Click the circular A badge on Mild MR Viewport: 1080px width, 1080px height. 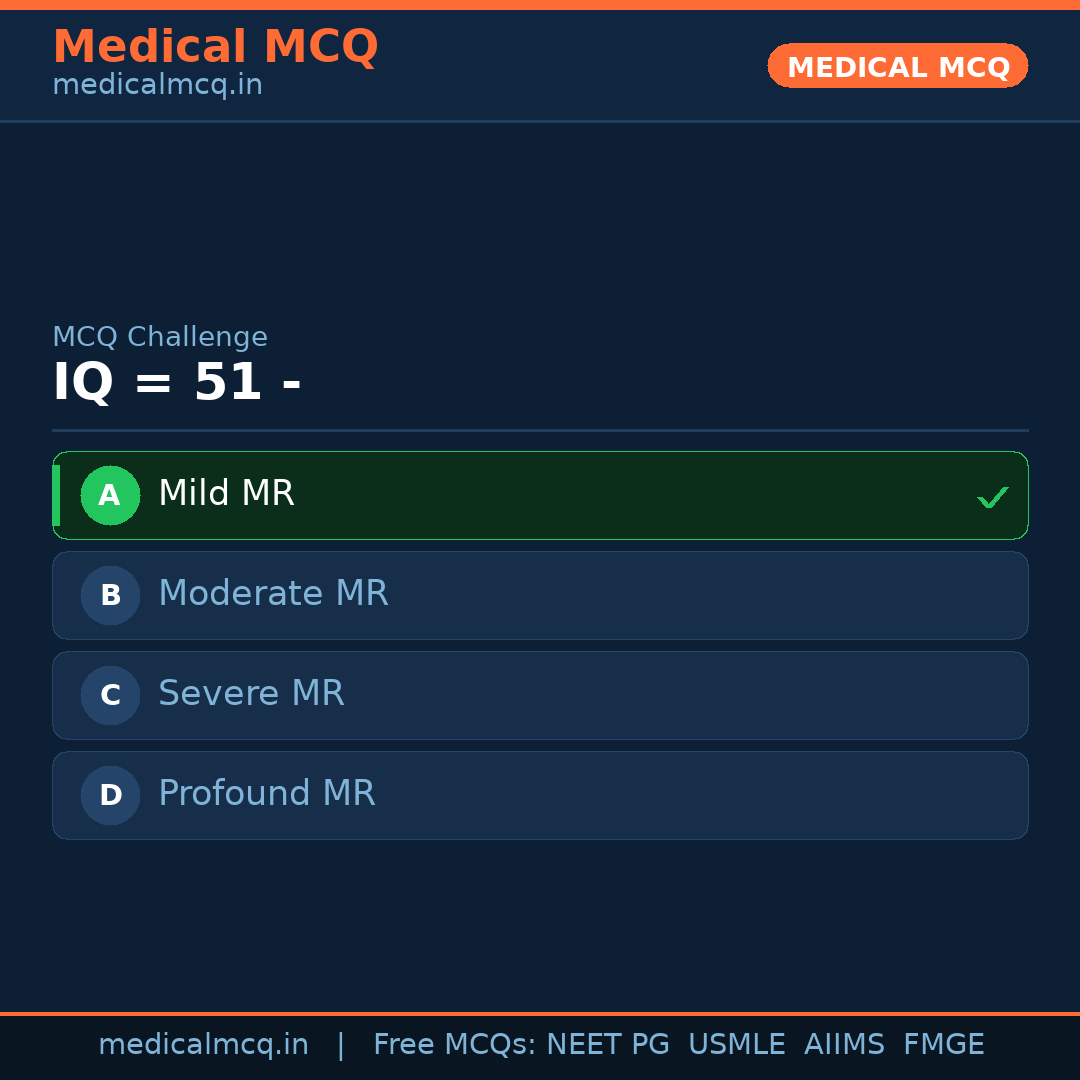(110, 495)
